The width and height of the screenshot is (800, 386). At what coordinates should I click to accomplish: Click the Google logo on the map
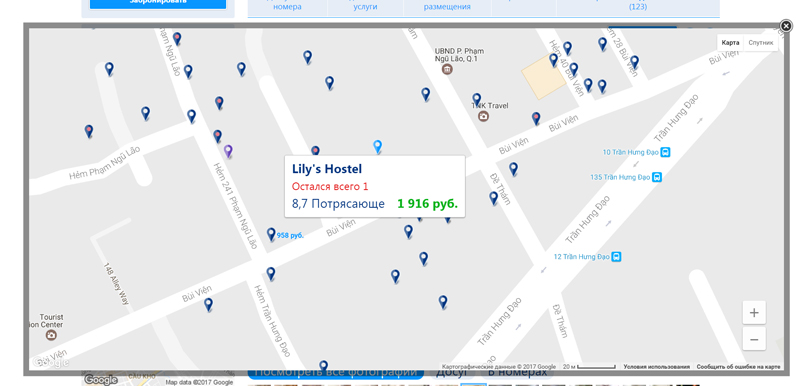(x=51, y=362)
